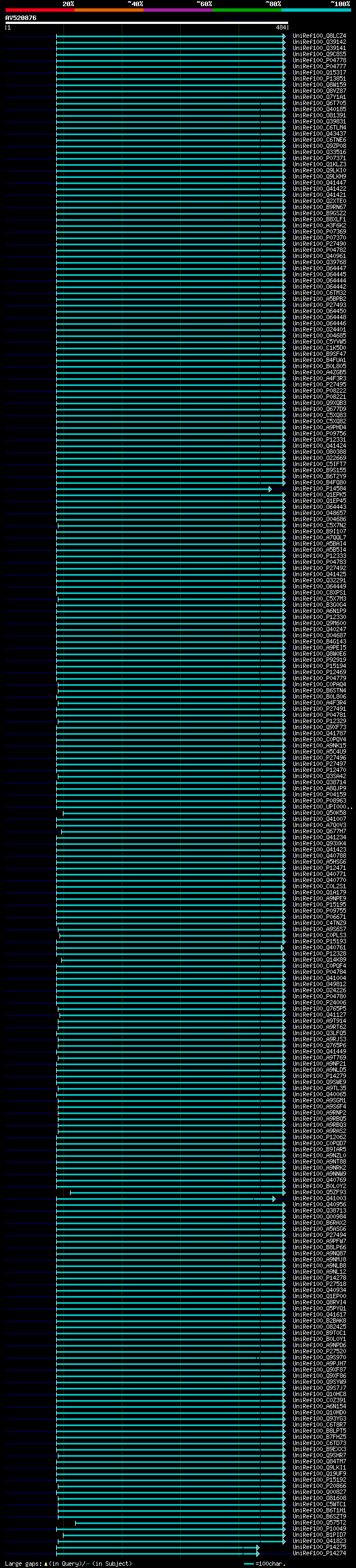Select the UniRef100_P13851 label

coord(319,78)
